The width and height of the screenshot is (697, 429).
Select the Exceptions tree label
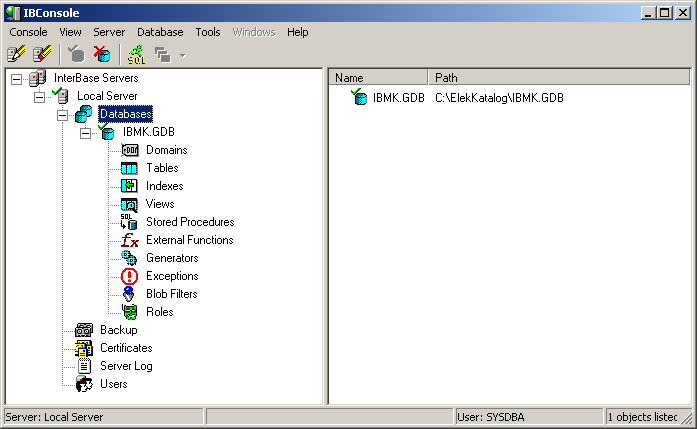[172, 276]
